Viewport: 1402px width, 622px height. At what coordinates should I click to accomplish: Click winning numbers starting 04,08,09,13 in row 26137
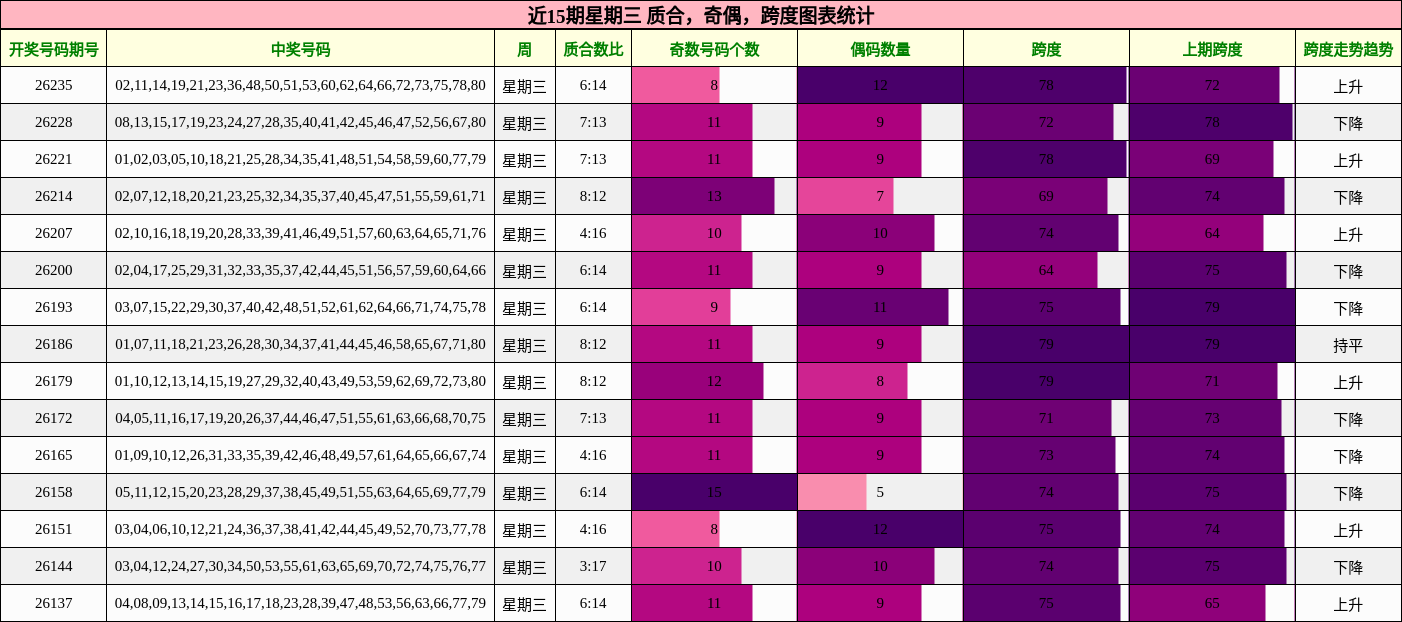[x=301, y=603]
